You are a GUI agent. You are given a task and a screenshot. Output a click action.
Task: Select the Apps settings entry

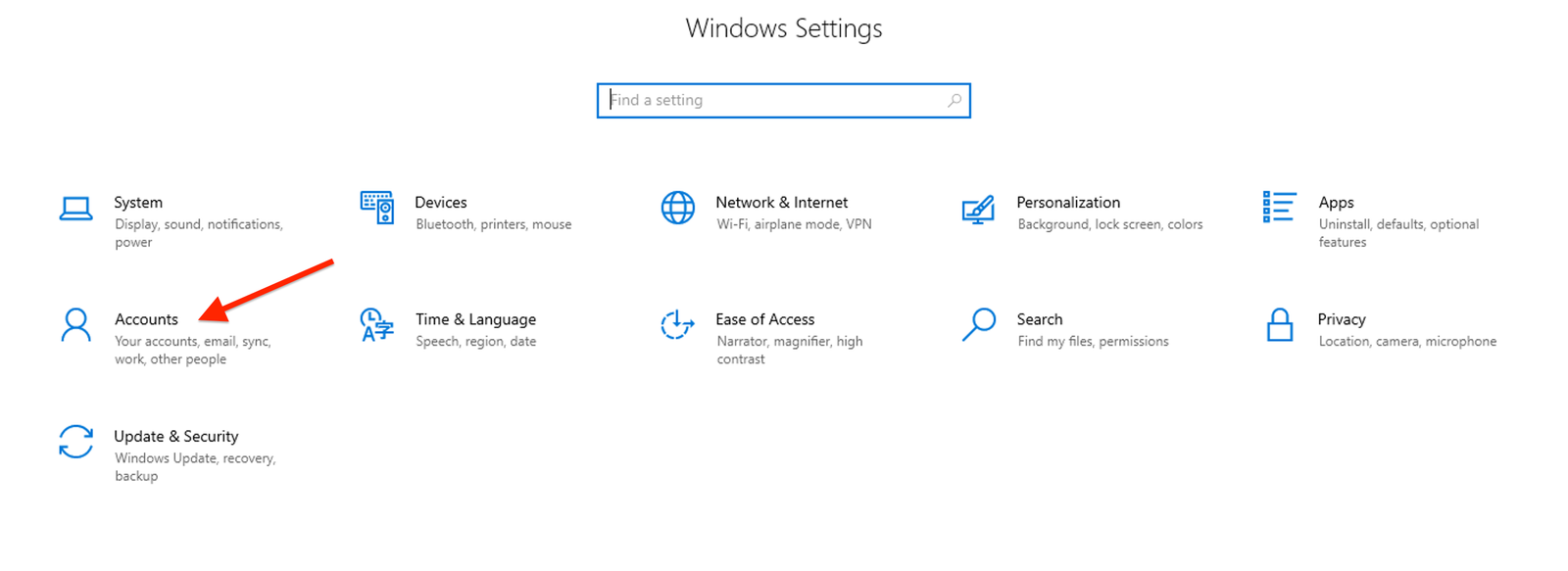(x=1336, y=202)
